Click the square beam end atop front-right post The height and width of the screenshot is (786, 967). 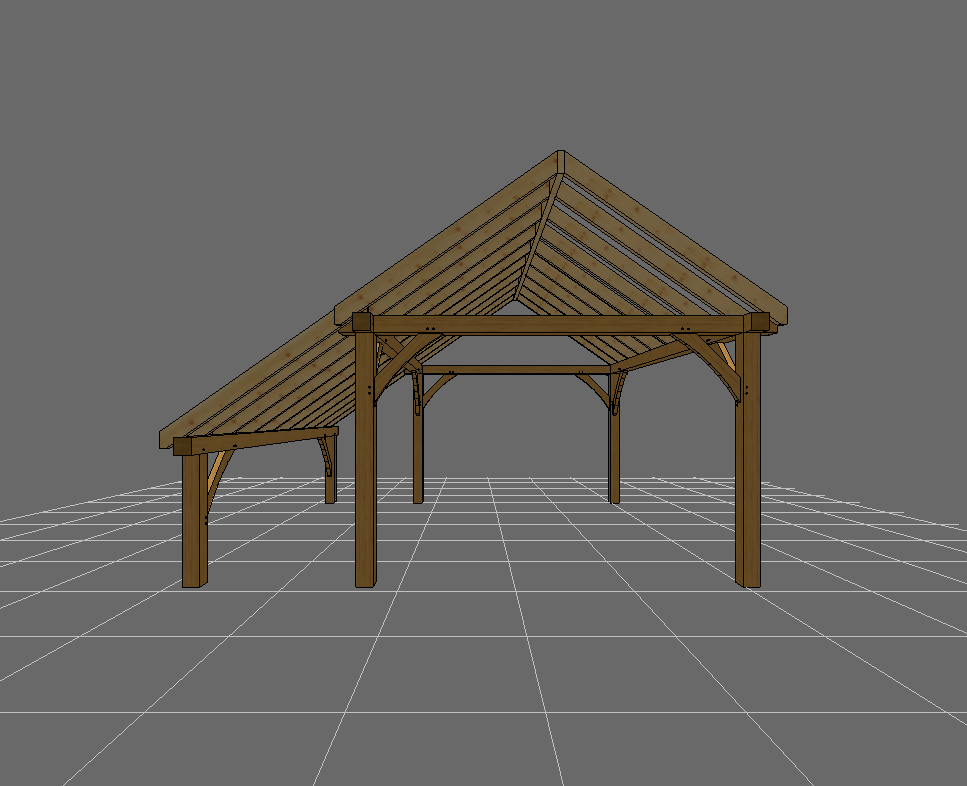pos(759,323)
